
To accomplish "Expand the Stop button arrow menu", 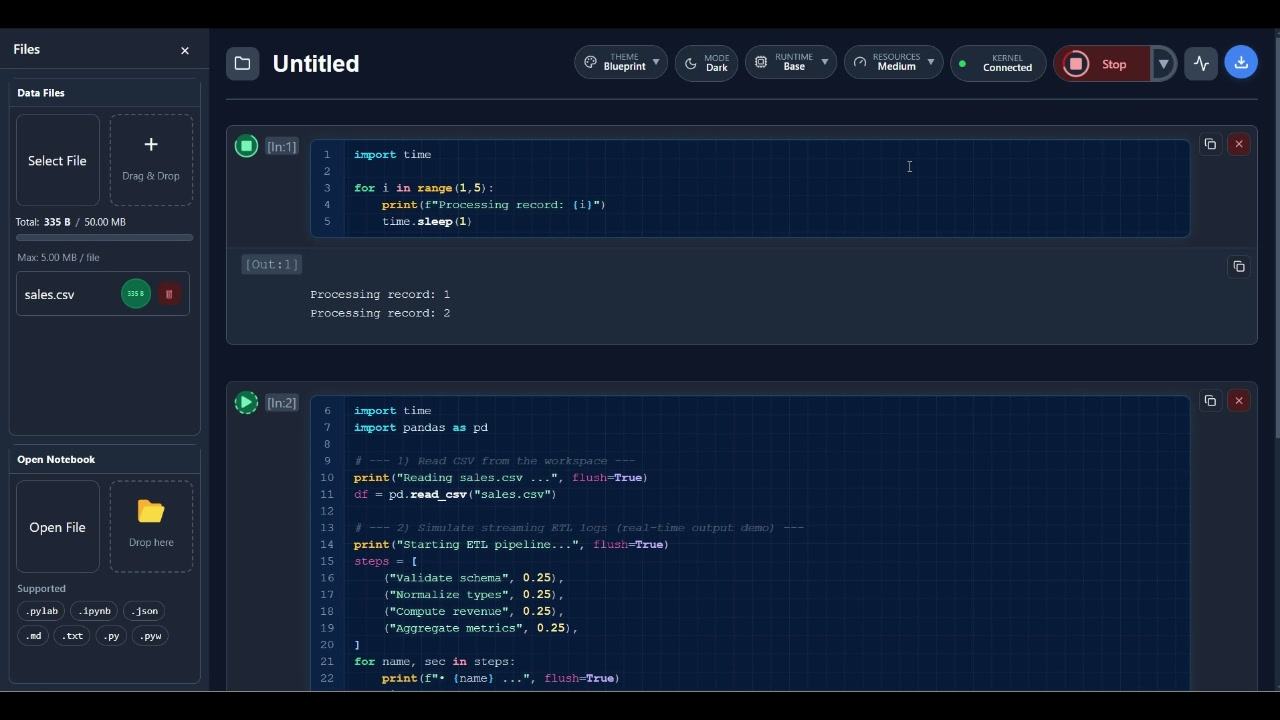I will click(1163, 64).
